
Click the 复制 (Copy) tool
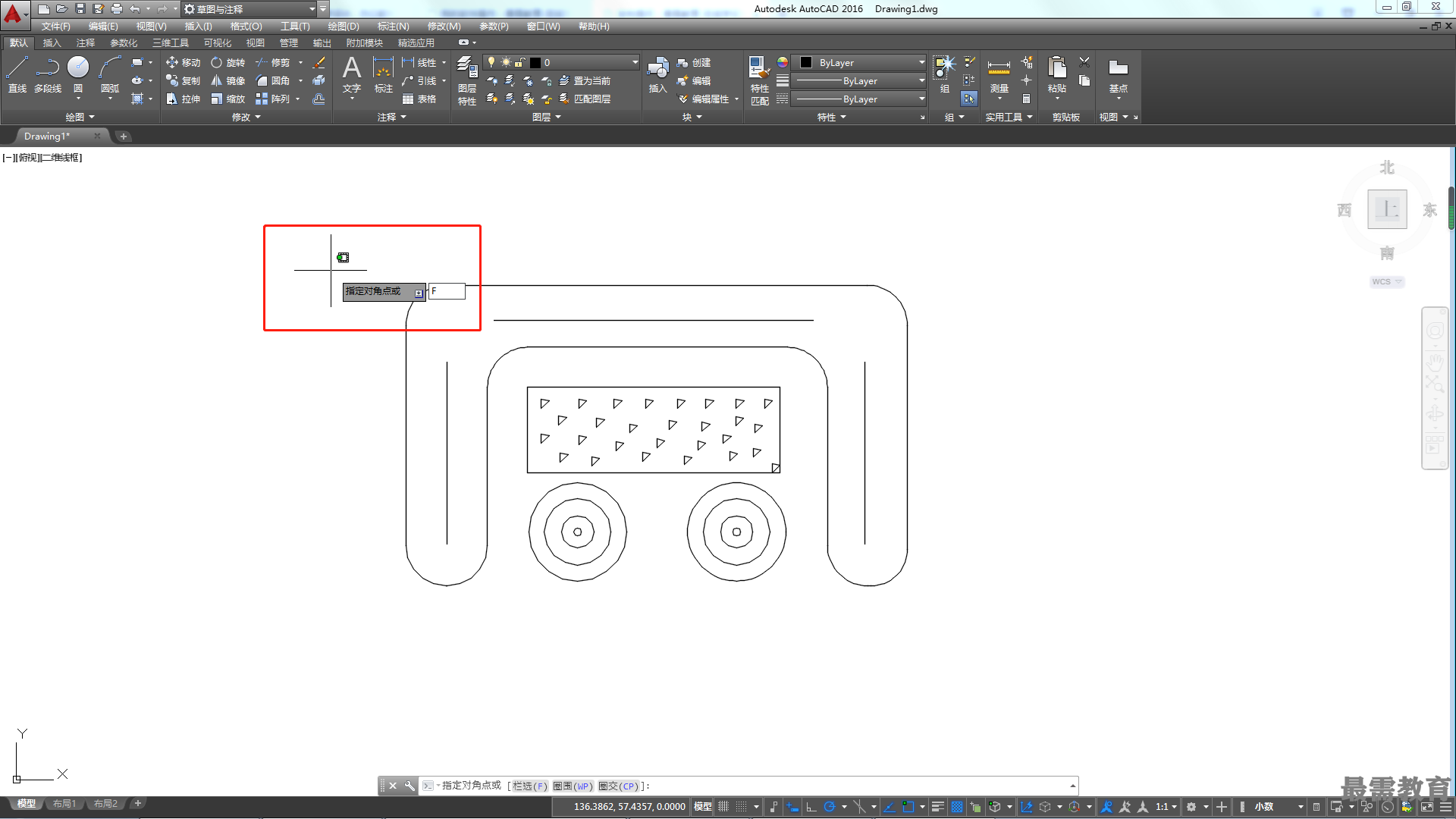click(x=183, y=81)
